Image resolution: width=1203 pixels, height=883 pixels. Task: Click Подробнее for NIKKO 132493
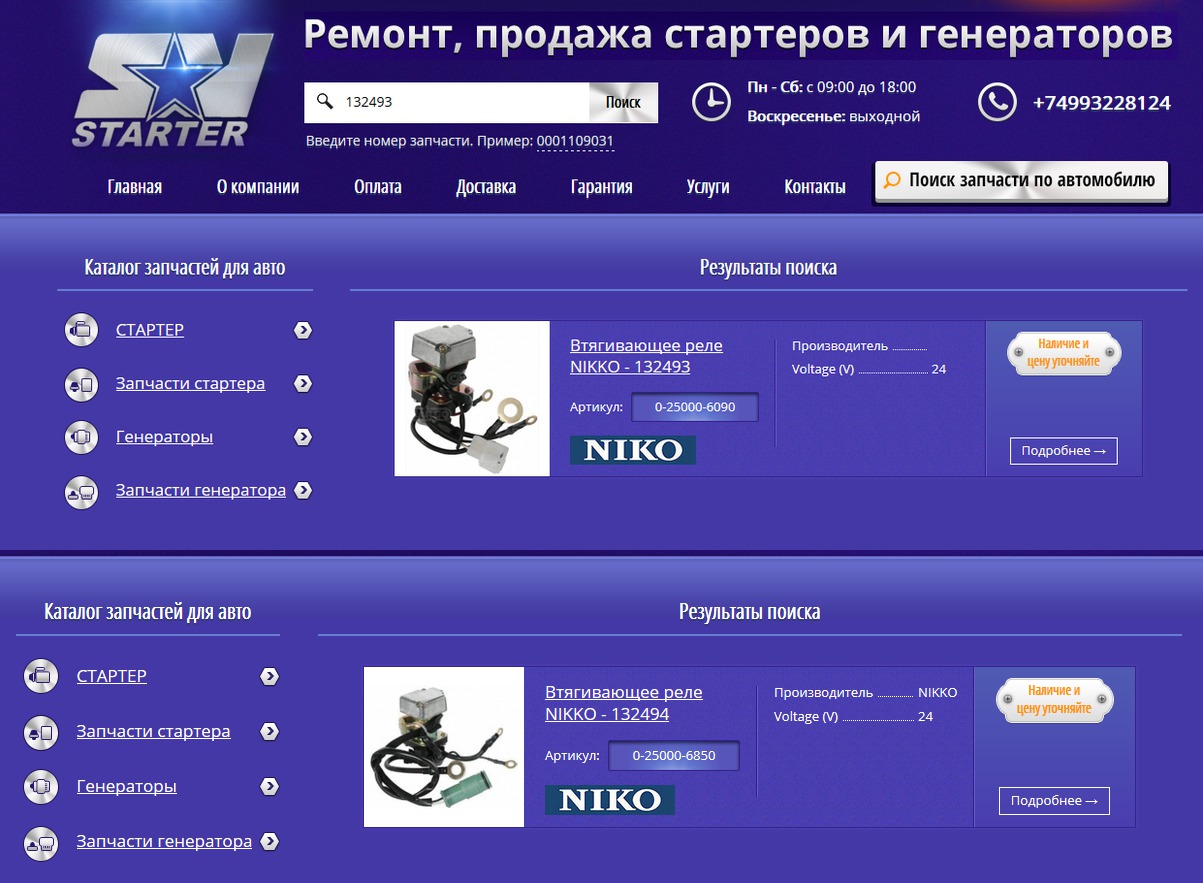(x=1064, y=451)
